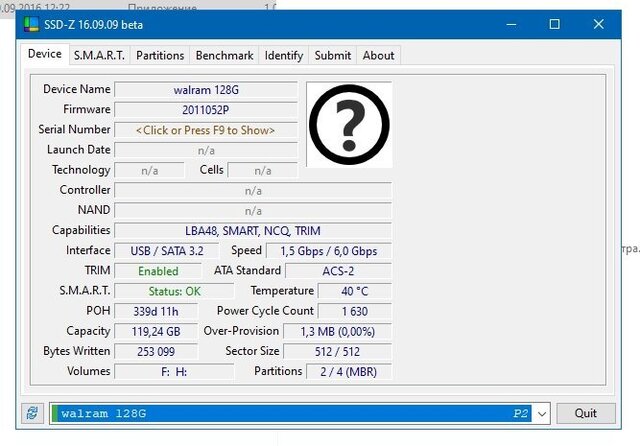Select the Device tab
This screenshot has width=640, height=446.
(x=45, y=54)
